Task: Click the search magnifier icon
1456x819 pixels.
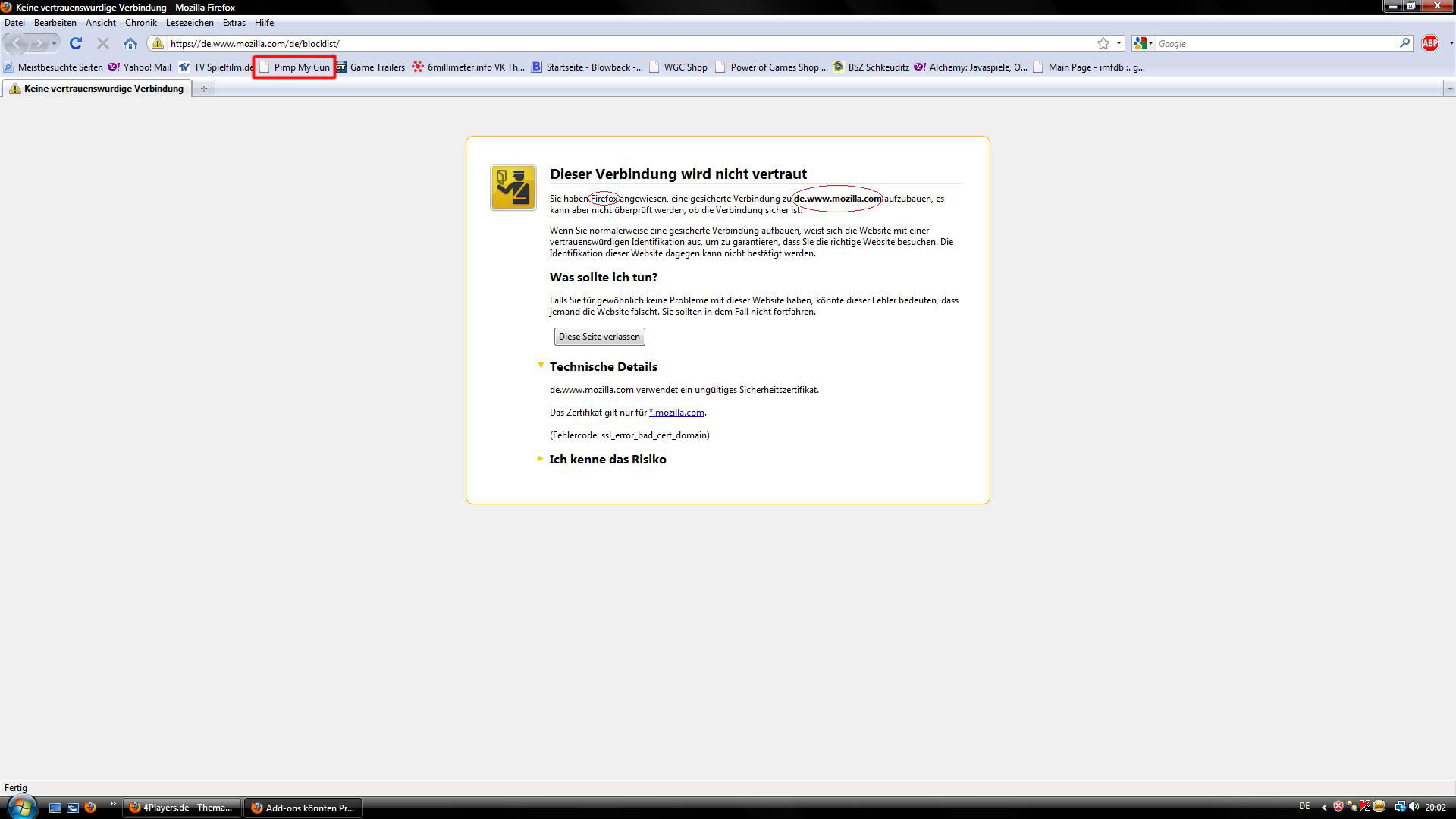Action: click(1404, 43)
